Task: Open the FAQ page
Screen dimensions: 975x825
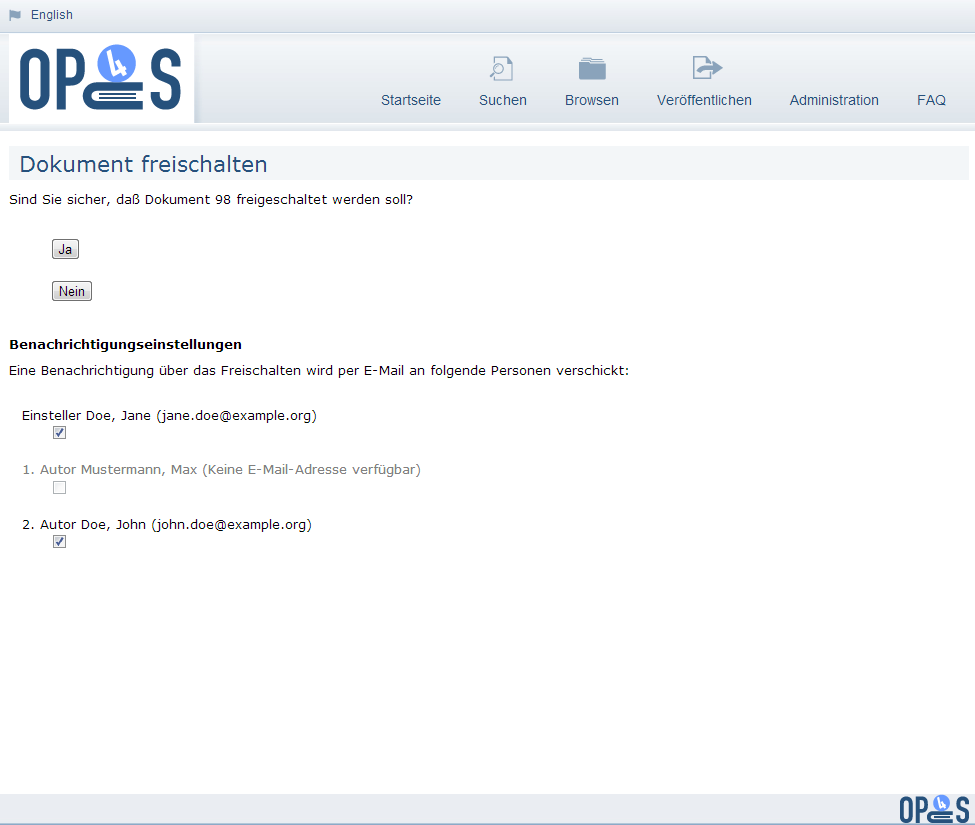Action: tap(931, 100)
